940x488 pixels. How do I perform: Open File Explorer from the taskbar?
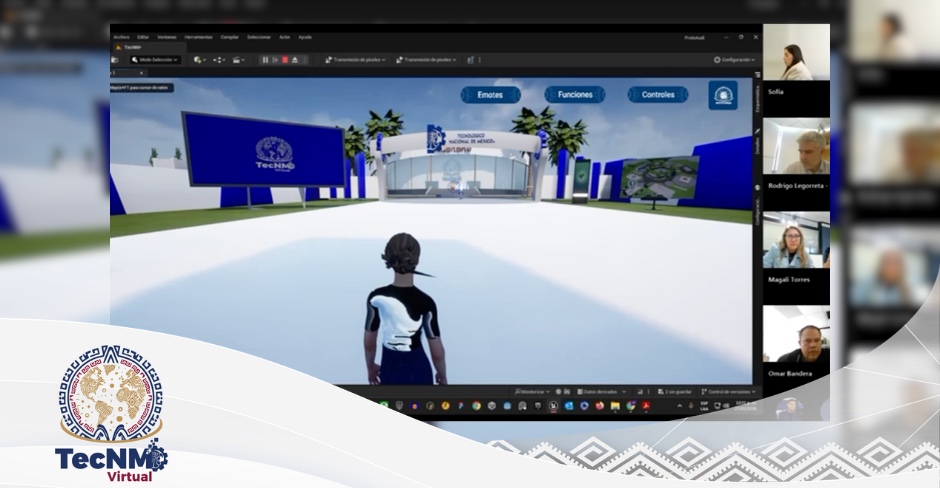(615, 406)
